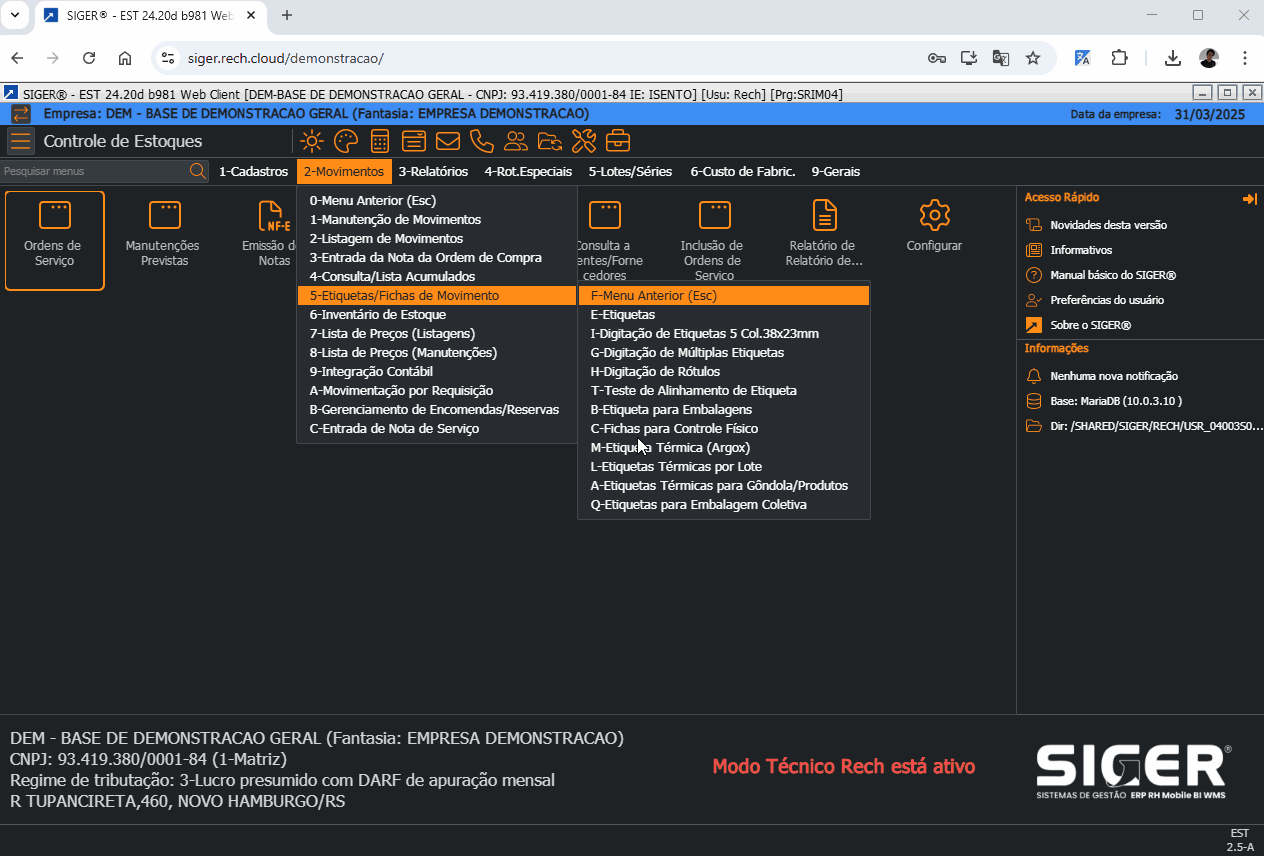Open the Inclusão de Ordens de Serviço shortcut
This screenshot has width=1264, height=856.
click(x=714, y=240)
